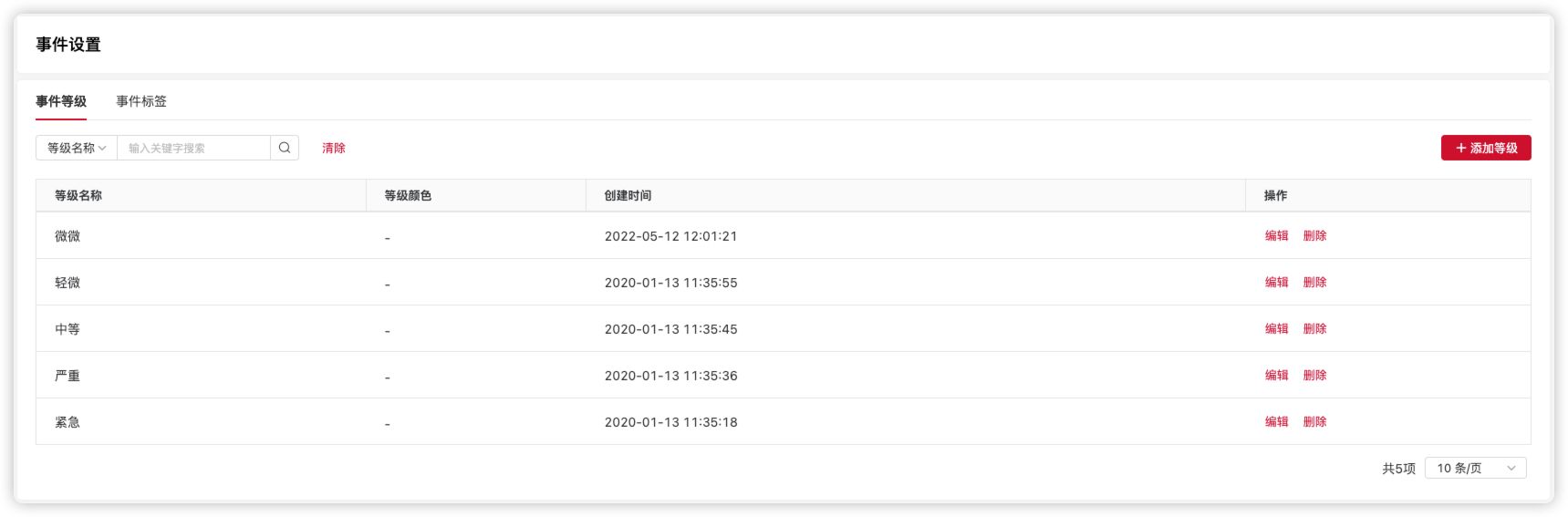The image size is (1568, 517).
Task: Delete the 紧急 level row
Action: click(1314, 422)
